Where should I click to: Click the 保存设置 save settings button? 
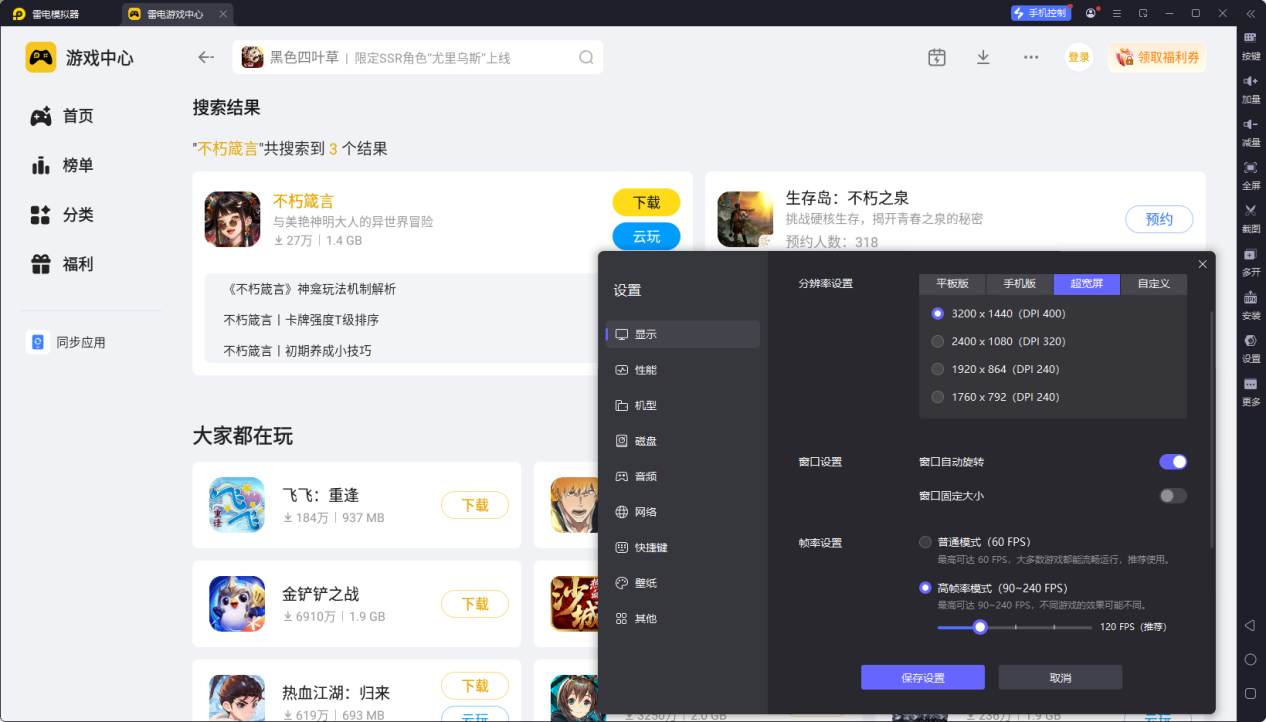point(922,677)
